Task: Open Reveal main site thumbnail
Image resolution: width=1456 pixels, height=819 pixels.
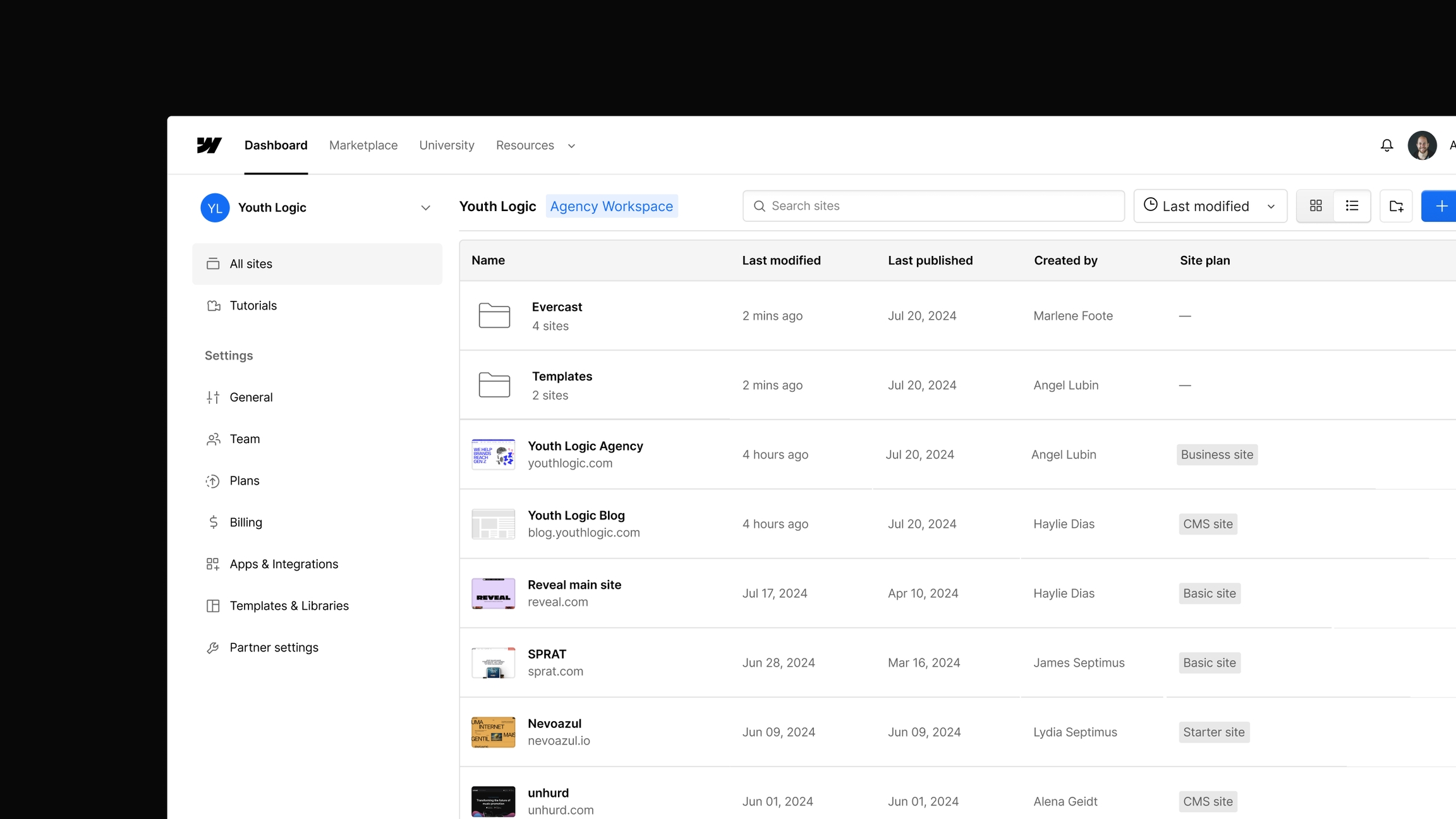Action: tap(493, 593)
